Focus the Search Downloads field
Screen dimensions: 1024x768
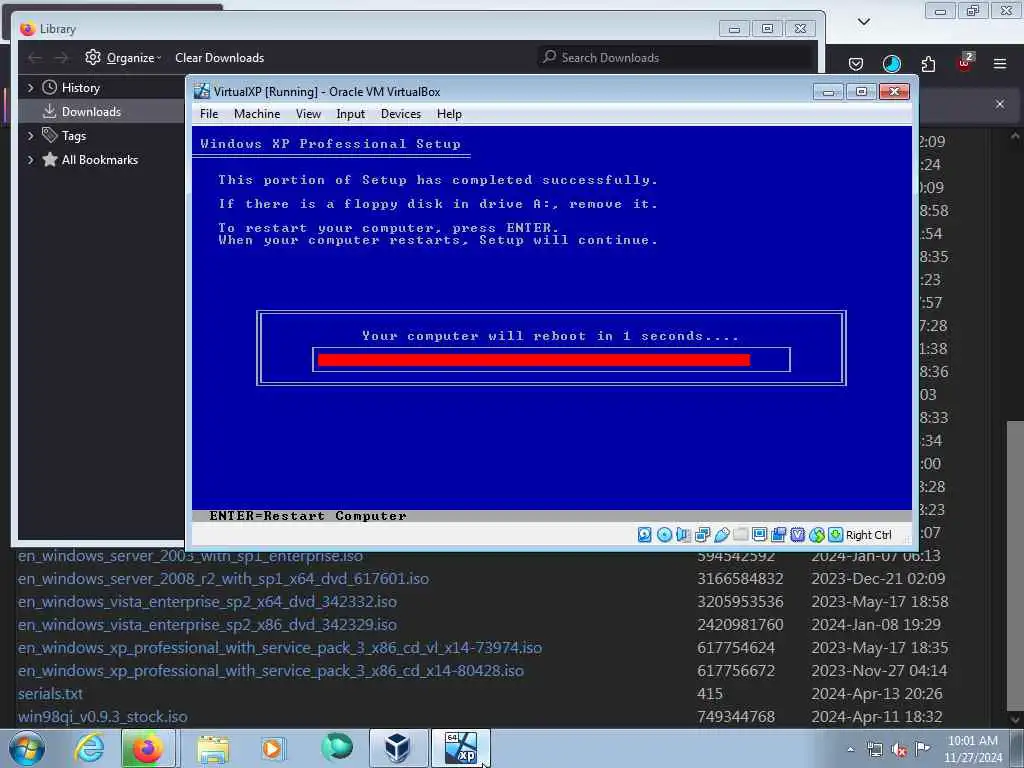675,57
